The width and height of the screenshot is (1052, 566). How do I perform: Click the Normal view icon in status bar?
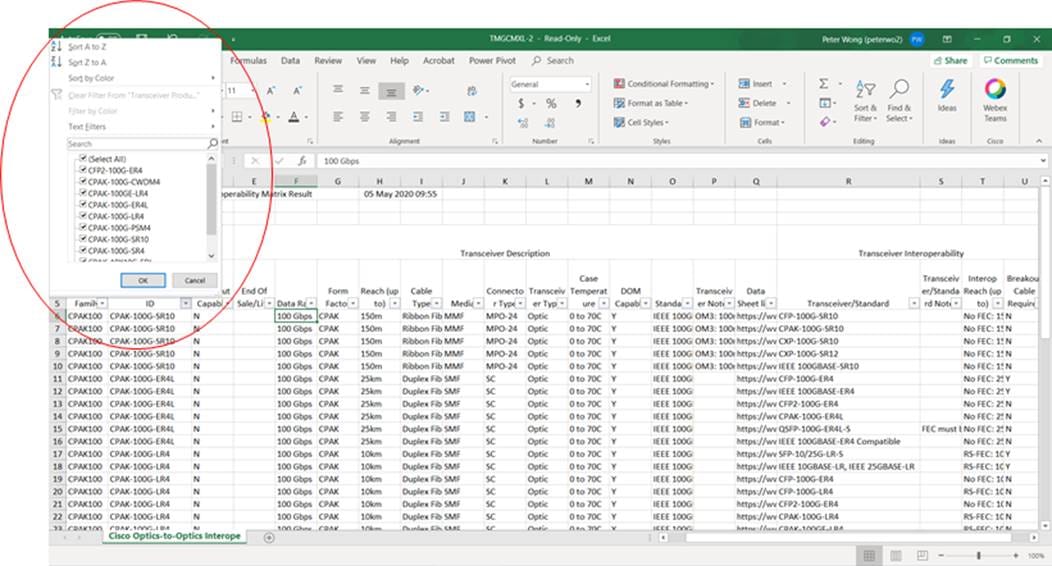[x=869, y=555]
